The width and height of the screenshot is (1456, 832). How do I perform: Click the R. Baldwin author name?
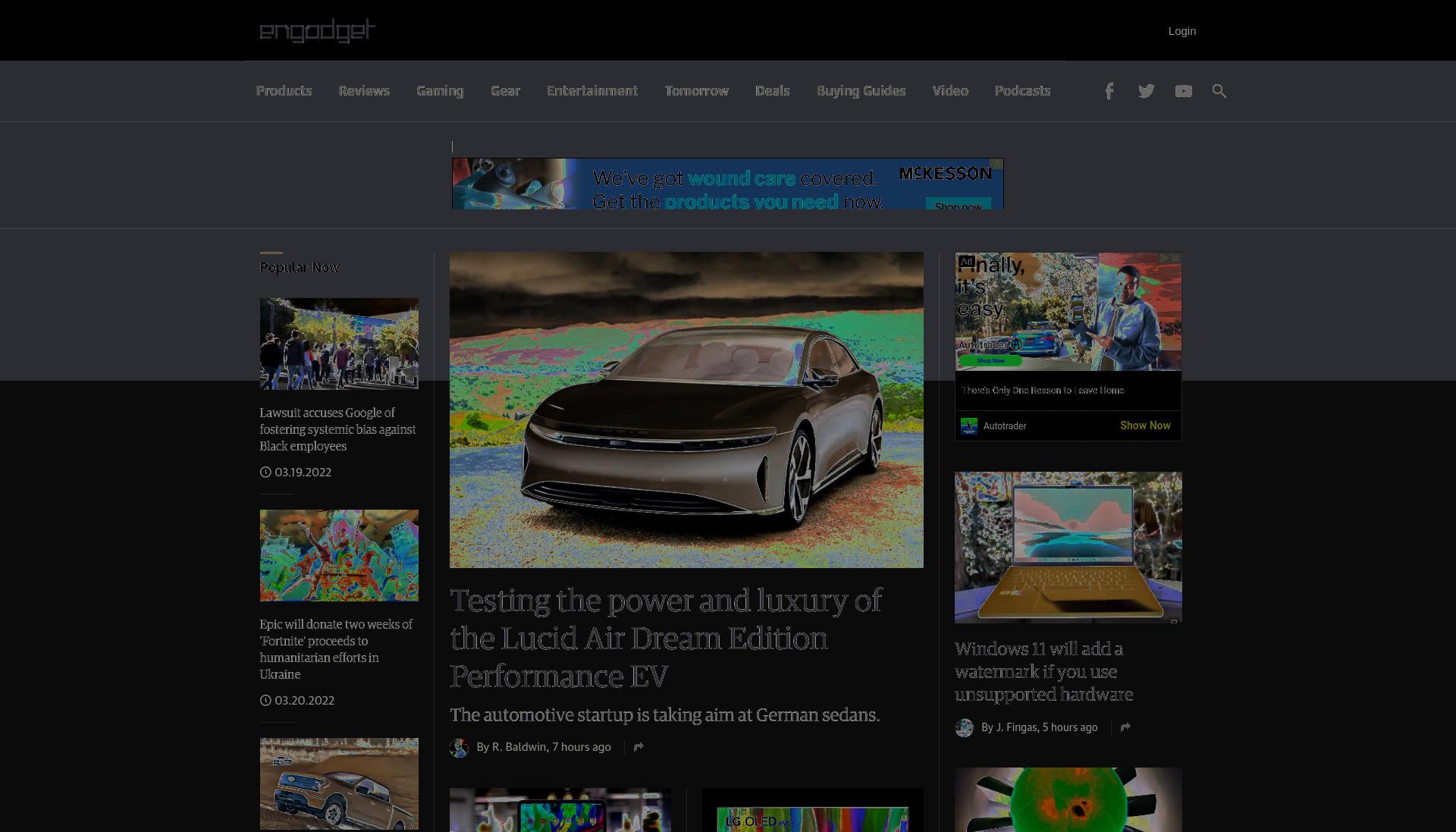click(x=519, y=747)
